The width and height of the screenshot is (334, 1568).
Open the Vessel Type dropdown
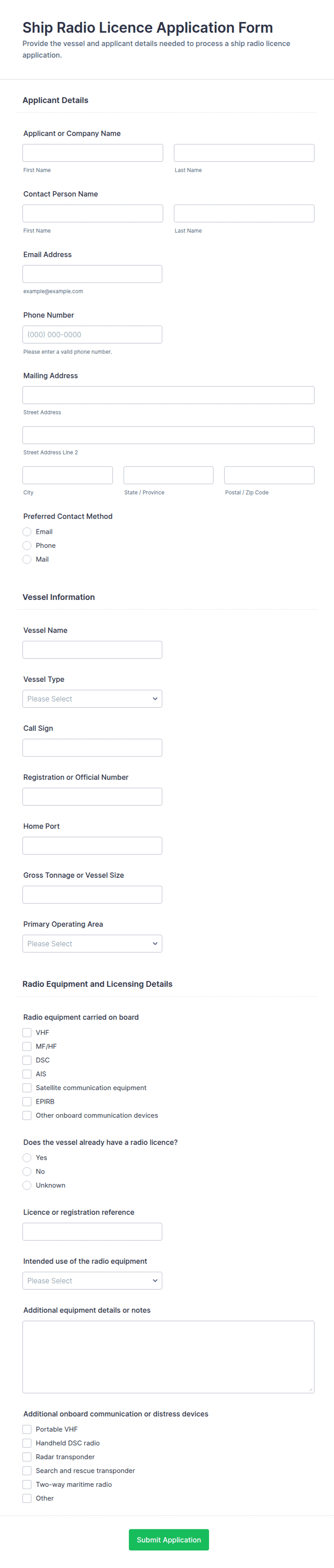click(x=92, y=699)
